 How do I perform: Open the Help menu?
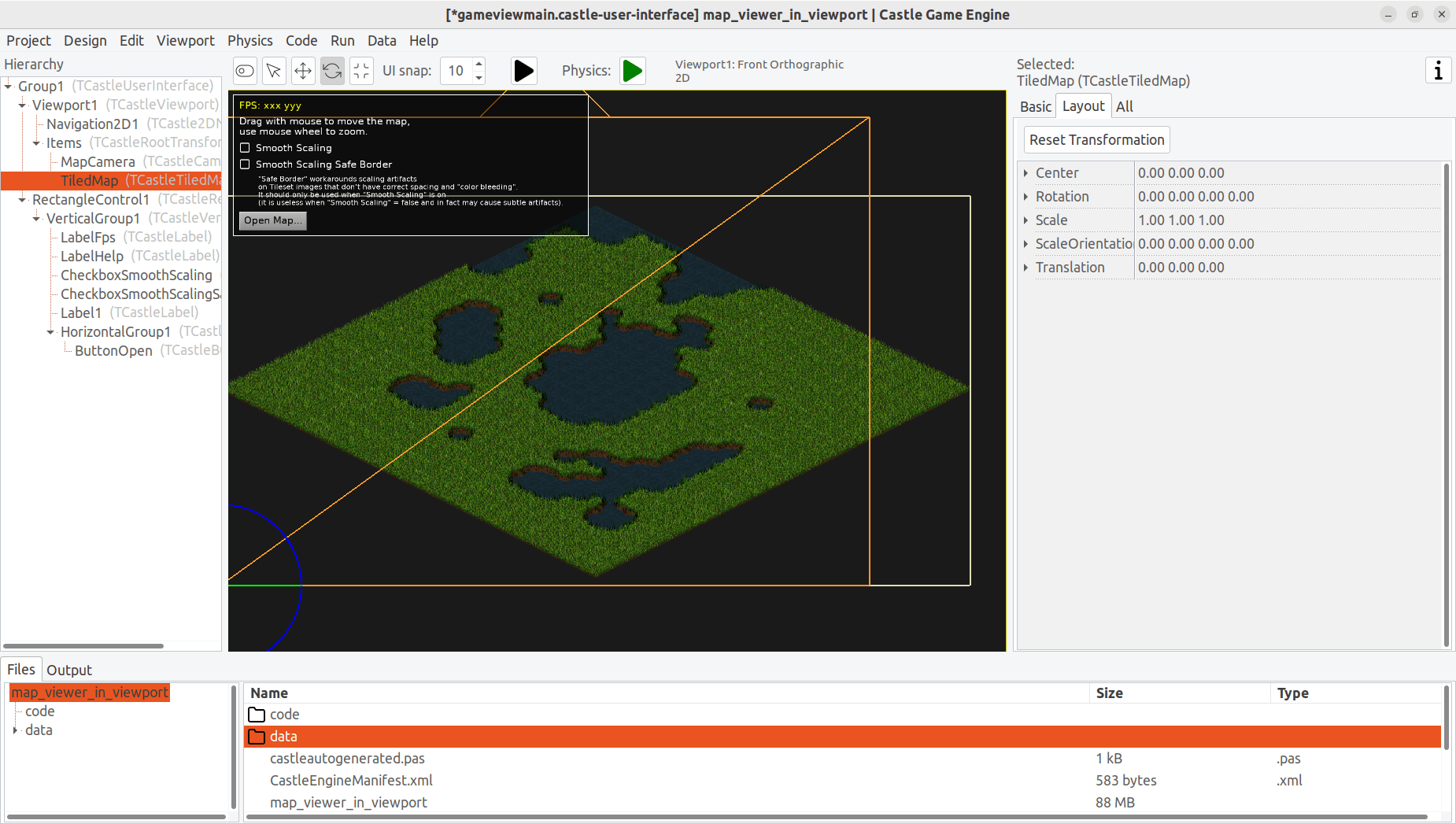click(x=423, y=41)
